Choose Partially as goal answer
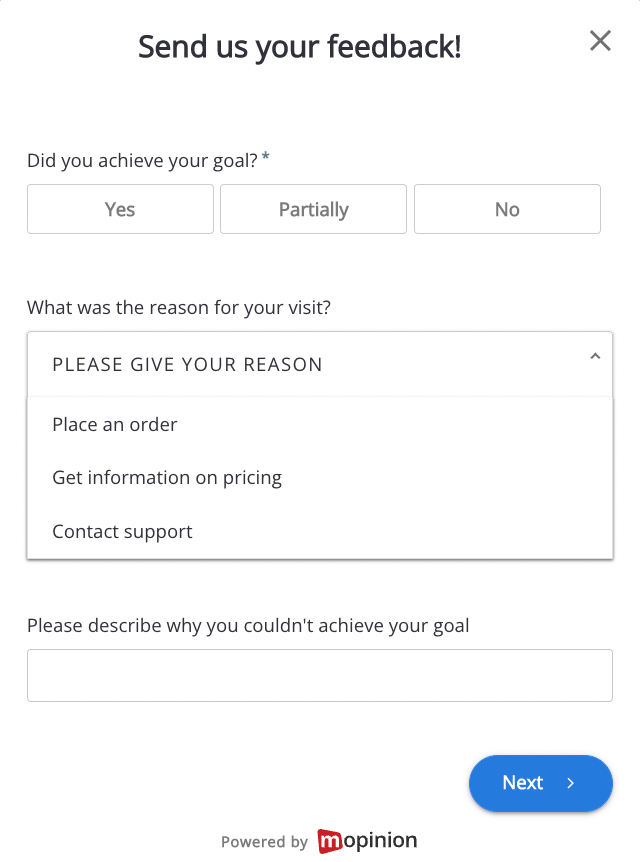The image size is (640, 862). click(313, 209)
